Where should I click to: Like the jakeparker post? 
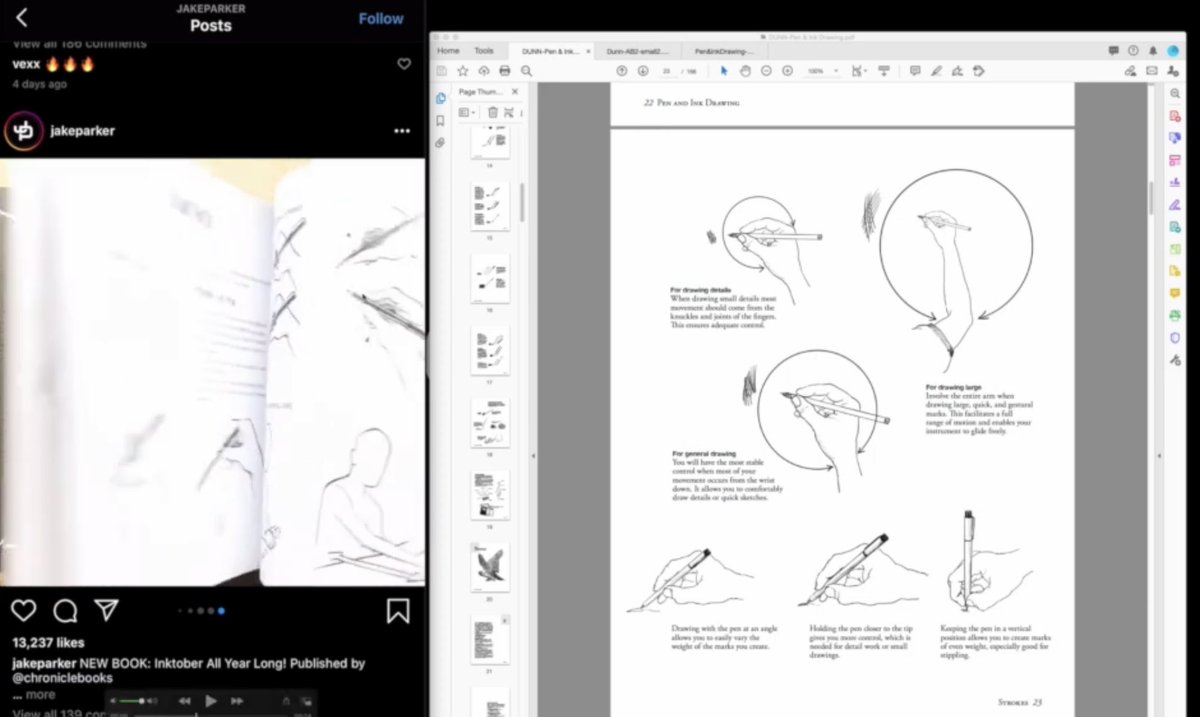pos(24,610)
